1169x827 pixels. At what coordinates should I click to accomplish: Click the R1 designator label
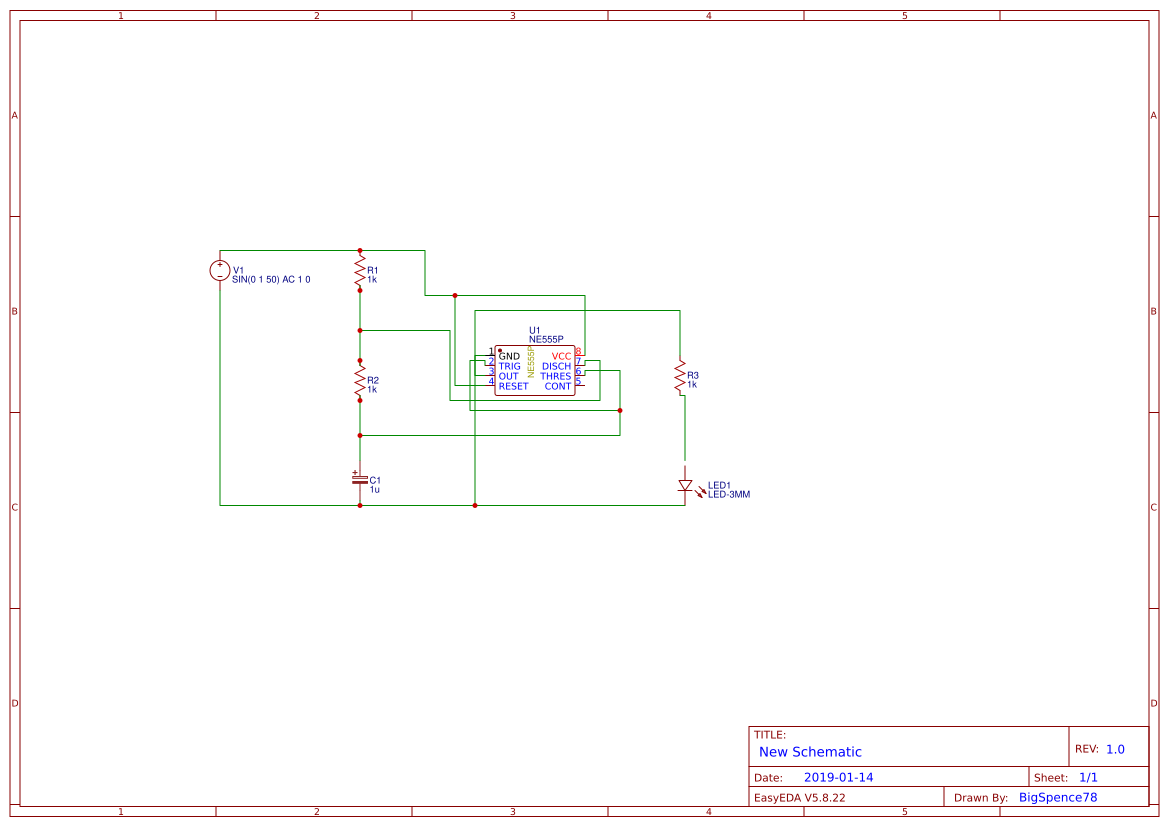(373, 271)
